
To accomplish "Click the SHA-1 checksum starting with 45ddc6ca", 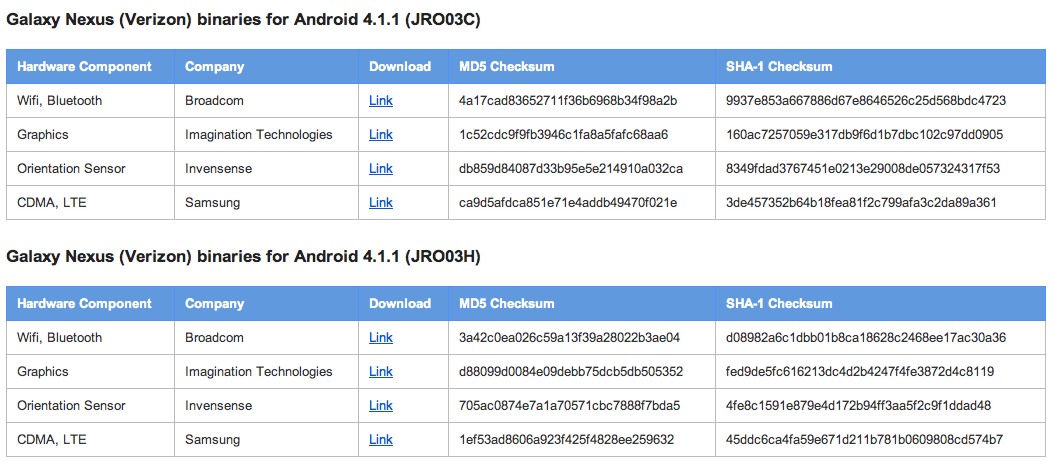I will [865, 440].
